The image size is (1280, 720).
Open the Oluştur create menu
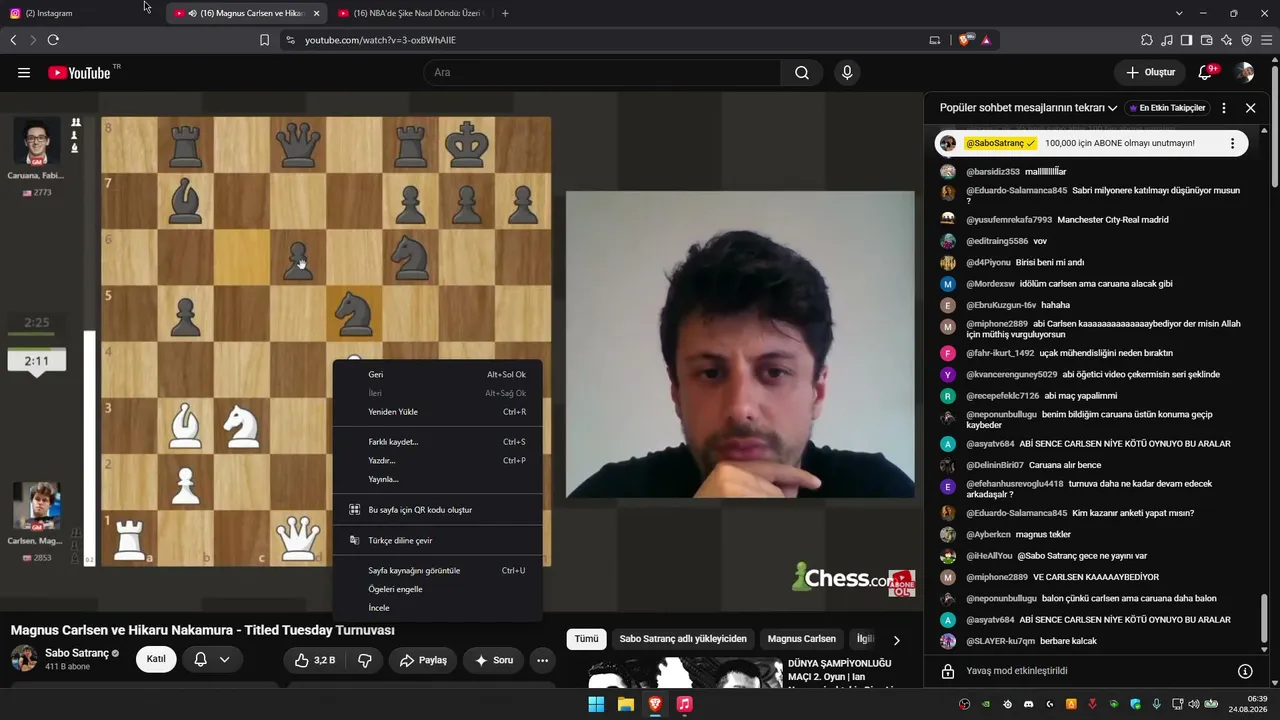point(1150,73)
